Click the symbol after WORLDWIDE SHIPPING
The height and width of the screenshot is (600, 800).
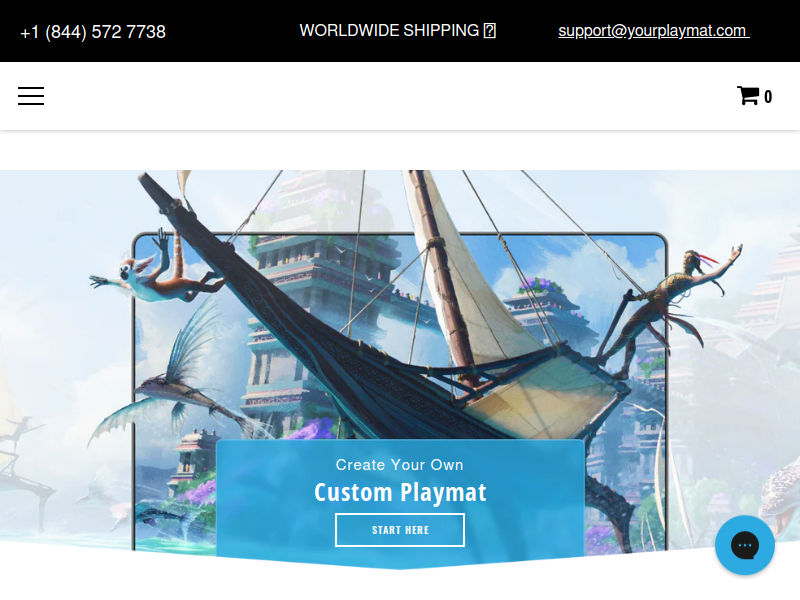489,31
